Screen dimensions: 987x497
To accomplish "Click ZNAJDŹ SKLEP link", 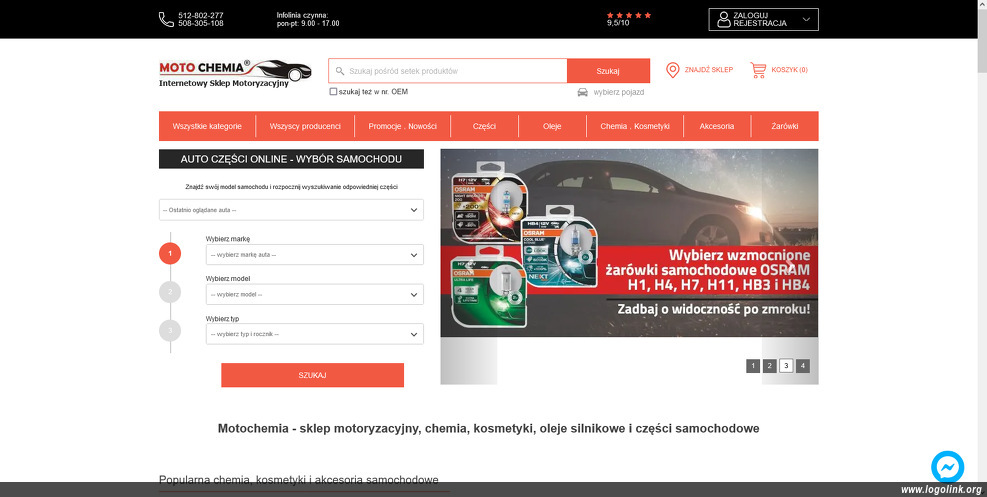I will (709, 70).
